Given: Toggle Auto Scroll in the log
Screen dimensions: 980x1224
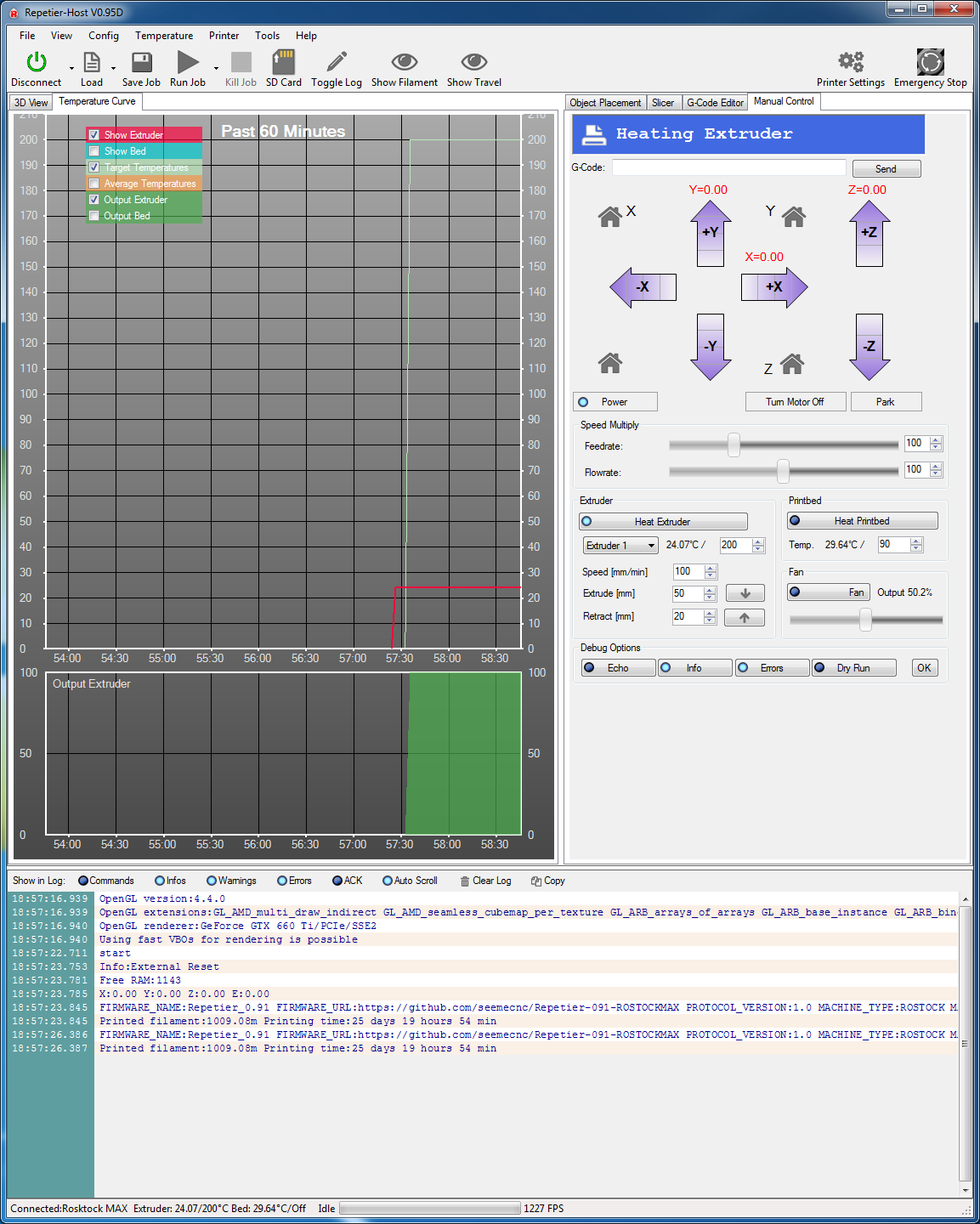Looking at the screenshot, I should pyautogui.click(x=388, y=881).
